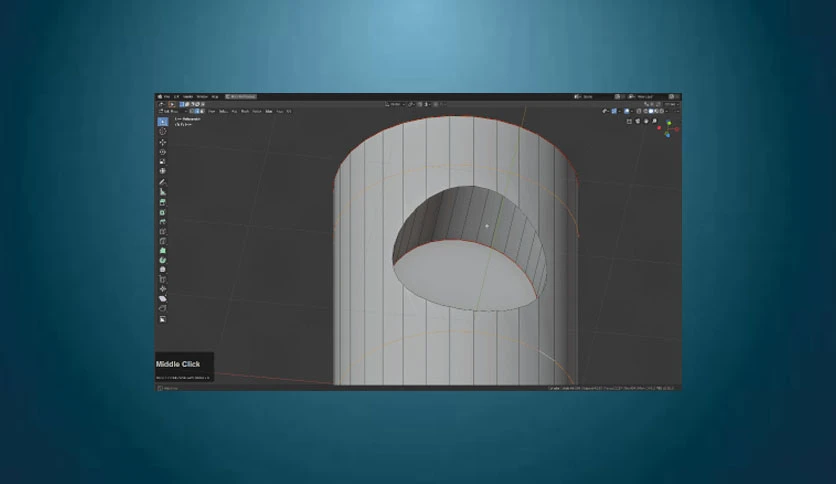Open the Render menu
Viewport: 836px width, 484px height.
click(x=188, y=96)
